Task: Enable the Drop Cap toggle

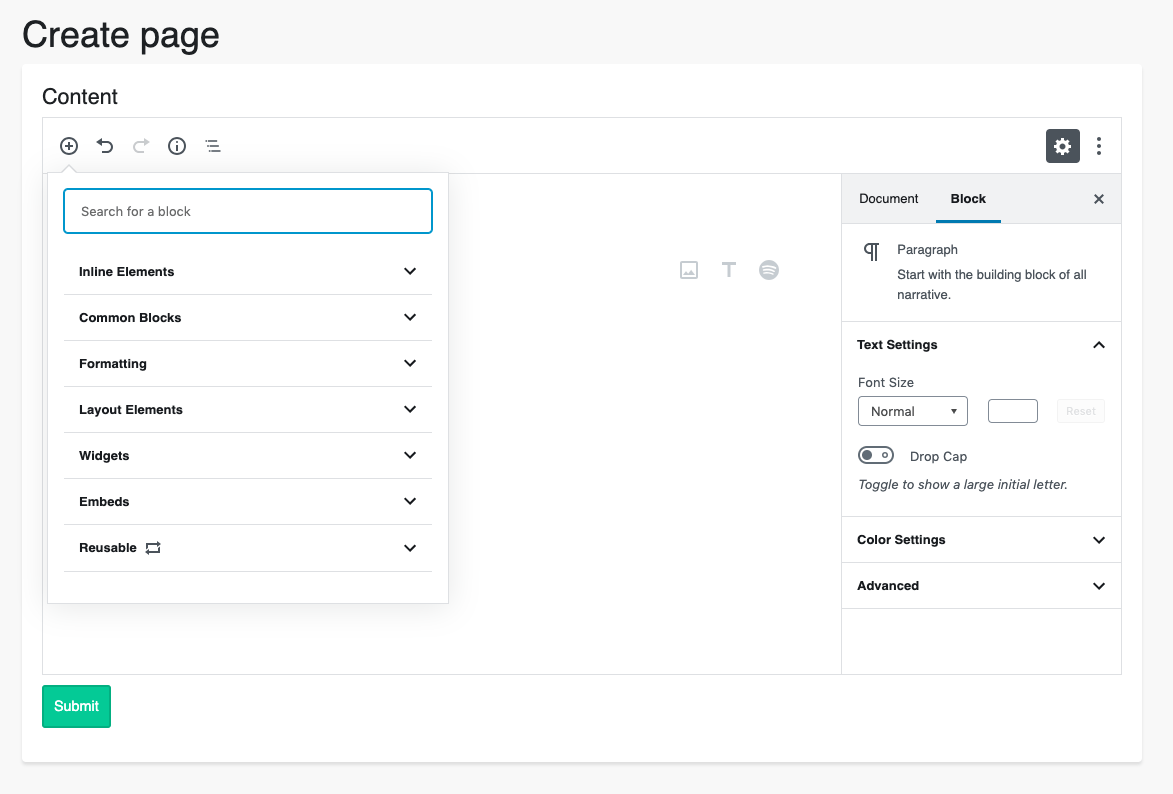Action: 876,456
